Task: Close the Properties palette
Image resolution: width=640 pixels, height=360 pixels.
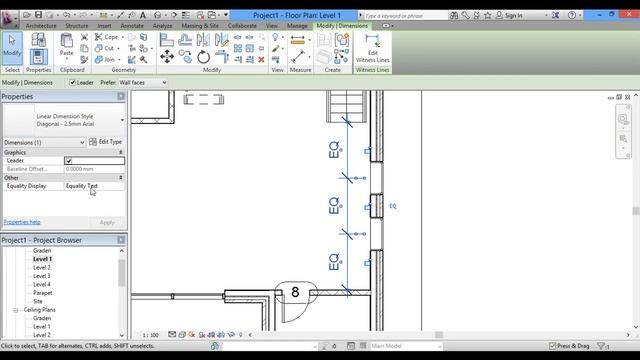Action: (x=121, y=96)
